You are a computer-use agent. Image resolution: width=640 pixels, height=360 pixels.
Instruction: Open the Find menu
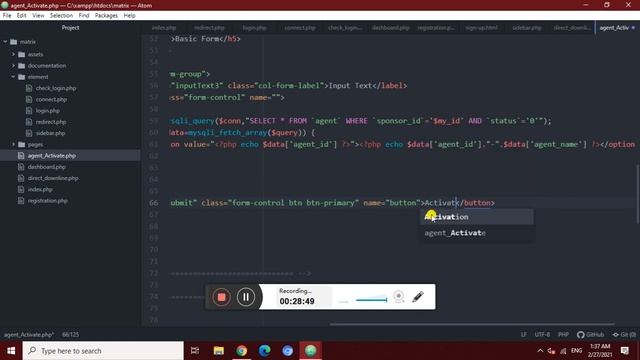tap(84, 16)
